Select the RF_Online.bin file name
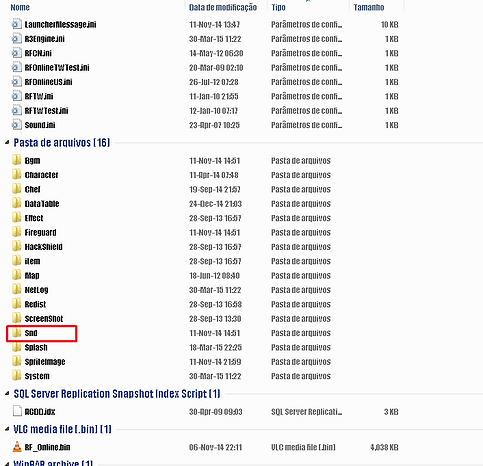This screenshot has height=466, width=483. tap(47, 447)
